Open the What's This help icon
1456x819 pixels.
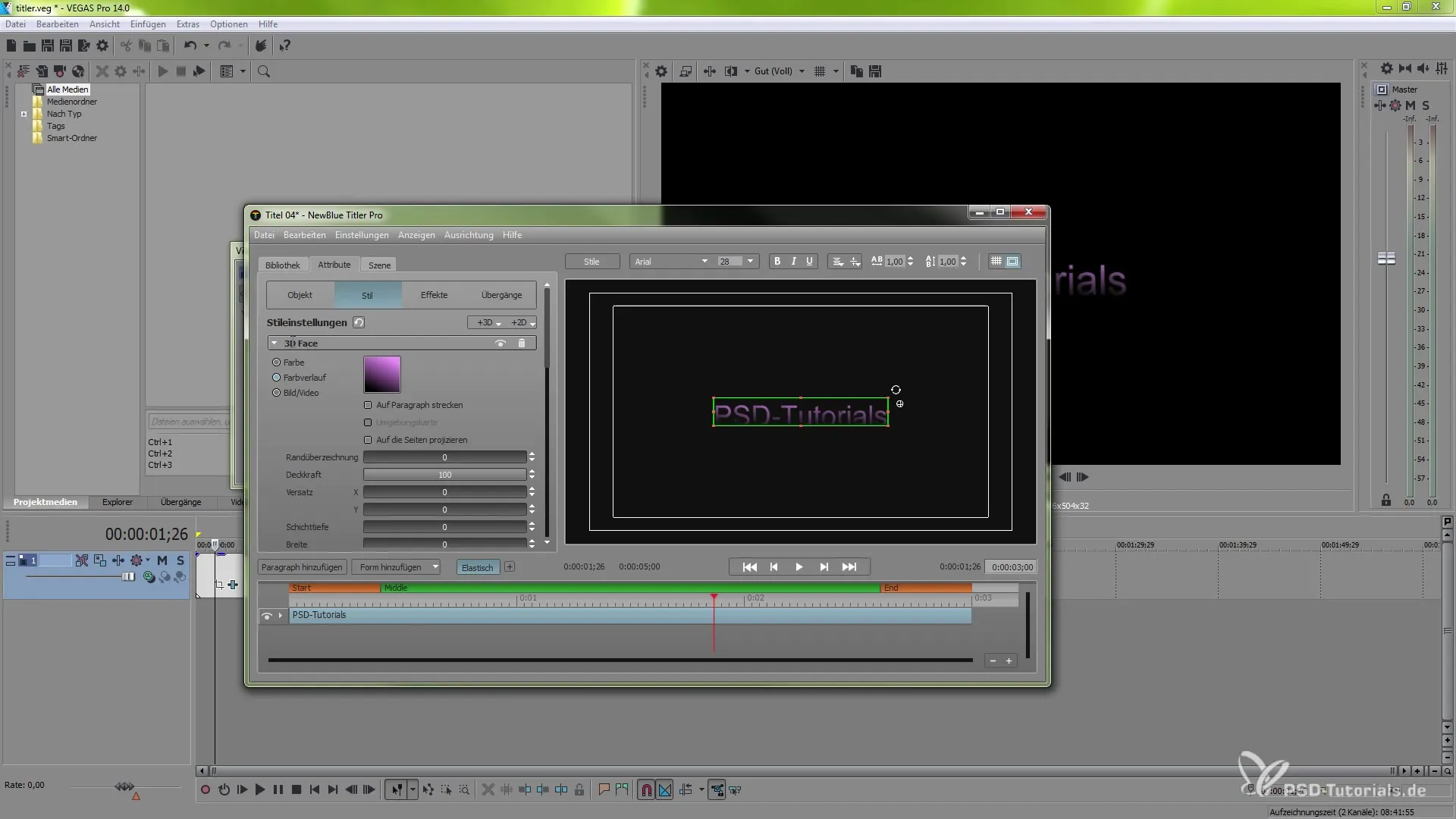point(284,46)
